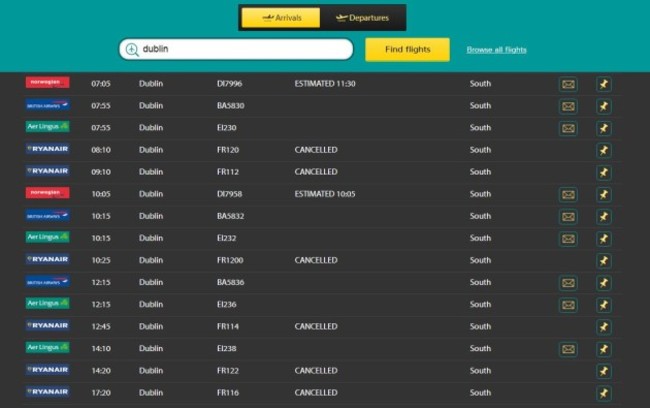650x408 pixels.
Task: Click British Airways logo on BA5832 row
Action: click(x=48, y=215)
